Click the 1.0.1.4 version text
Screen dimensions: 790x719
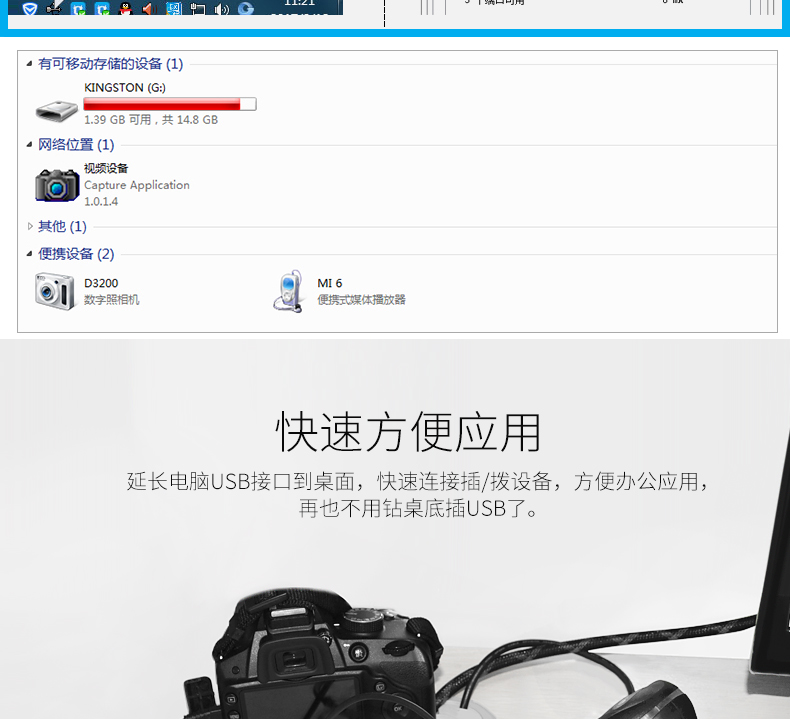click(101, 202)
